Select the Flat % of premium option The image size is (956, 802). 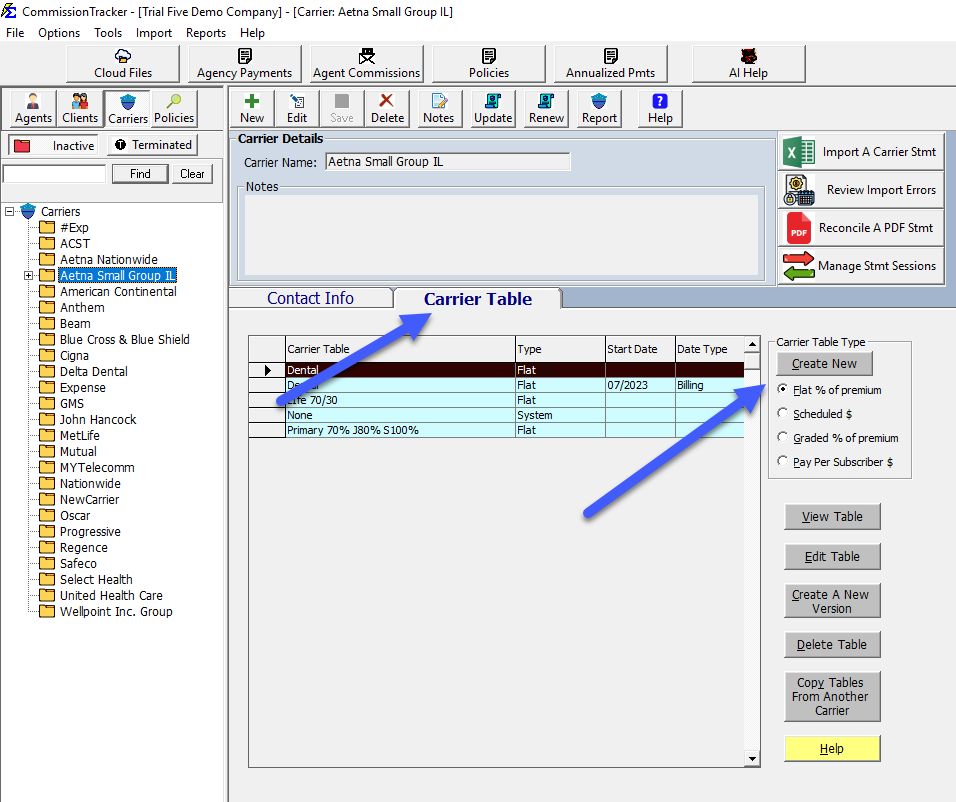(784, 390)
